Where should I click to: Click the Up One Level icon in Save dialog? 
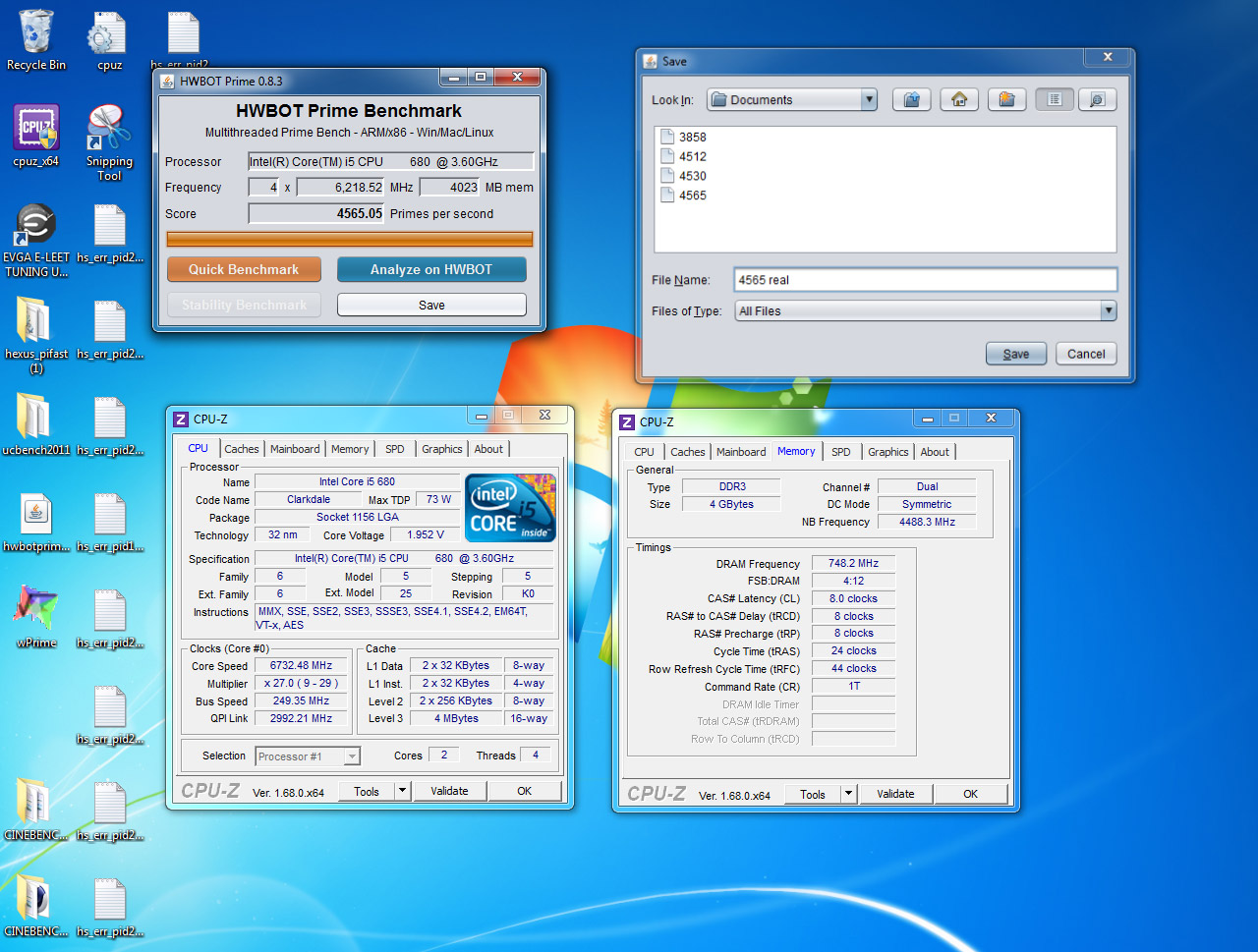click(x=911, y=99)
